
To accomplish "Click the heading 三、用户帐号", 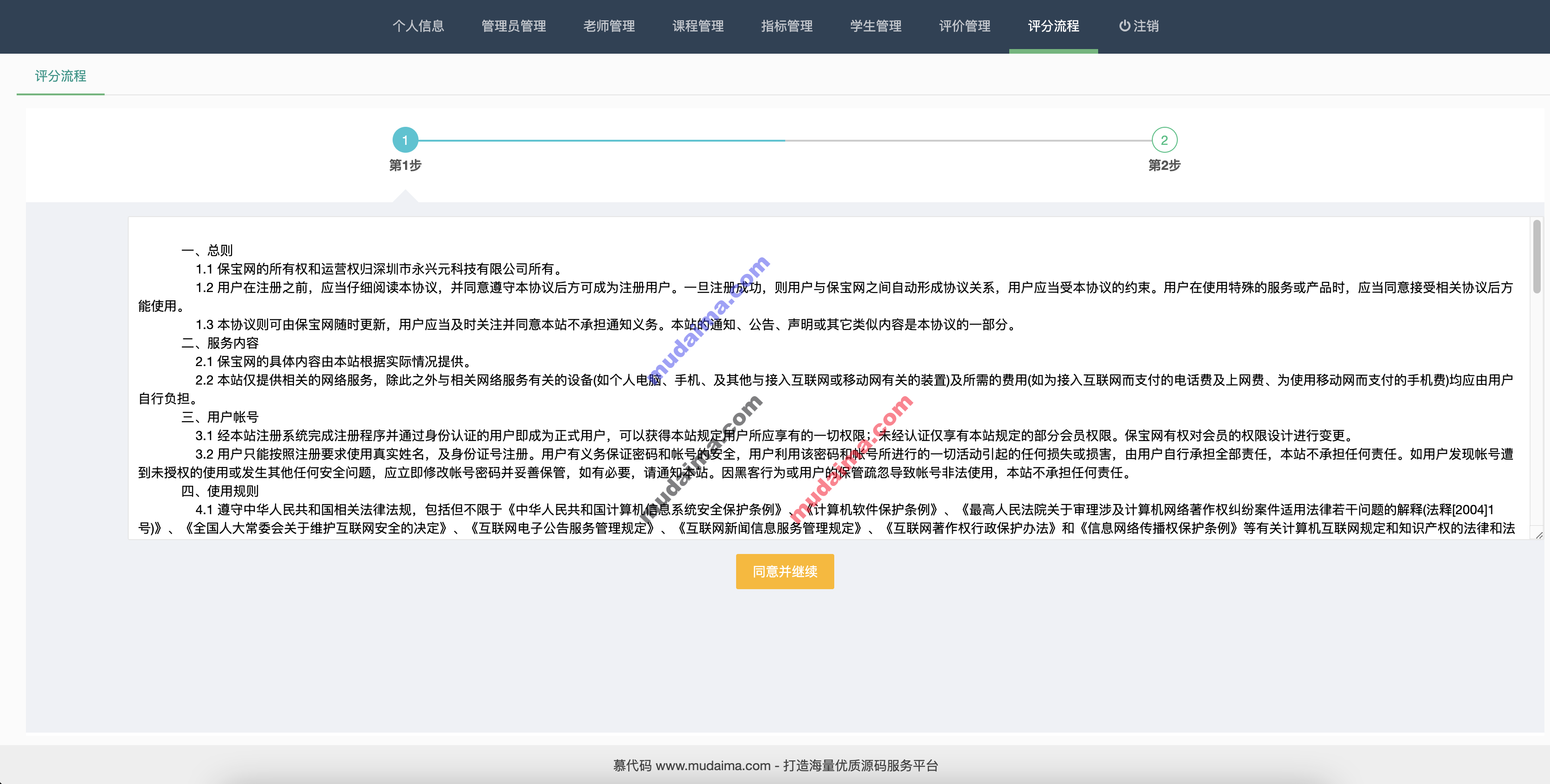I will coord(219,417).
